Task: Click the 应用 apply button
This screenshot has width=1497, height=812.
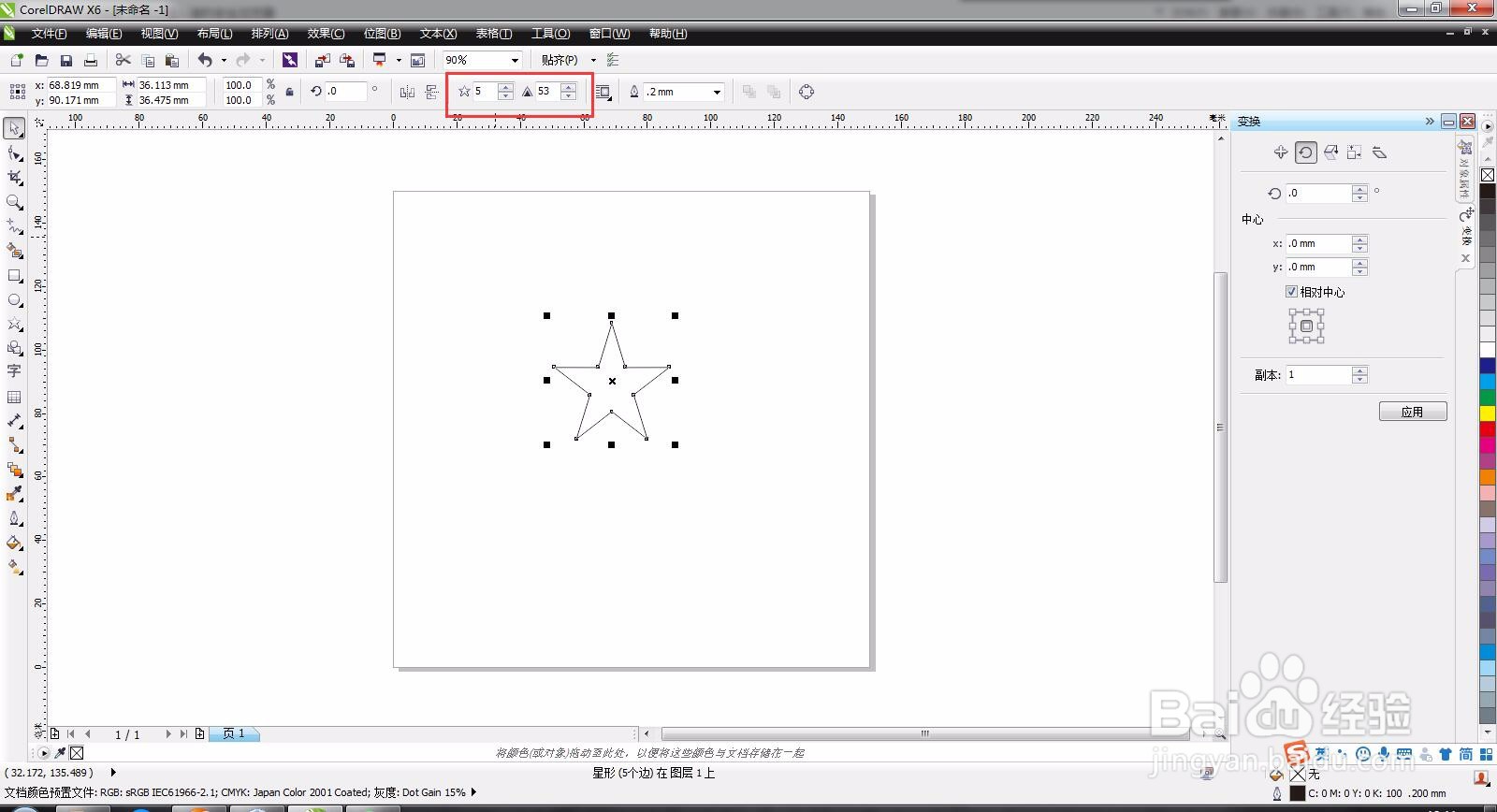Action: click(x=1413, y=412)
